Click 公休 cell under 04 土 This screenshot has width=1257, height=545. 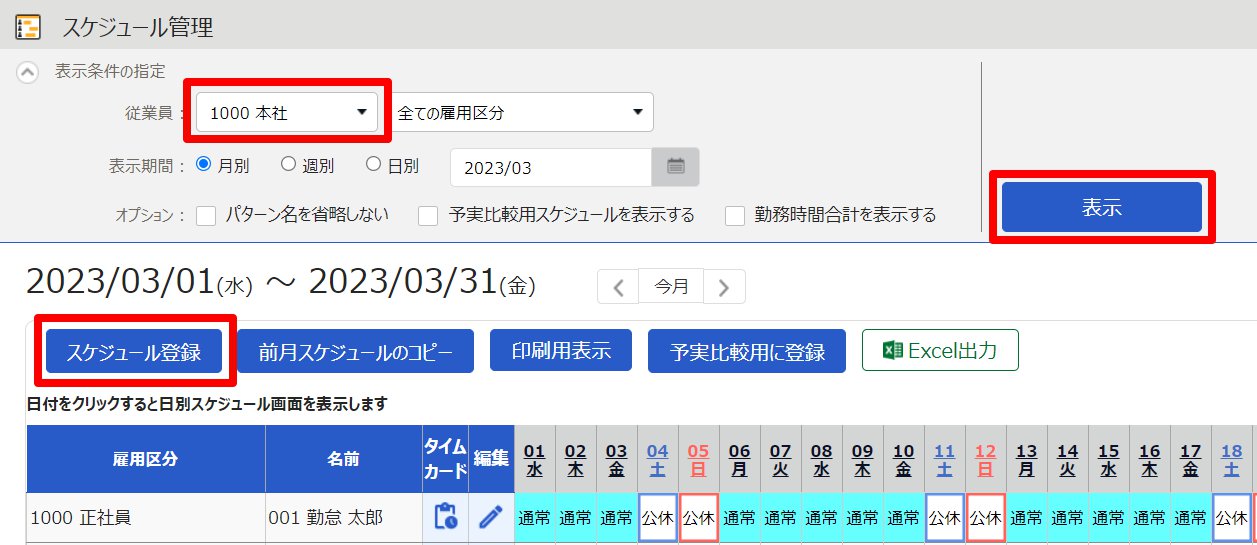pos(658,518)
